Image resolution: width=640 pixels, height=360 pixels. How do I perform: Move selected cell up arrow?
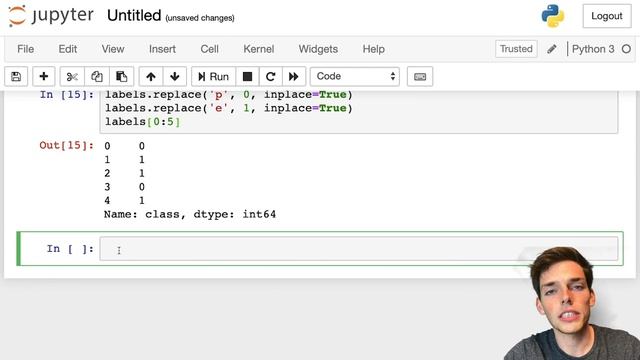point(151,76)
